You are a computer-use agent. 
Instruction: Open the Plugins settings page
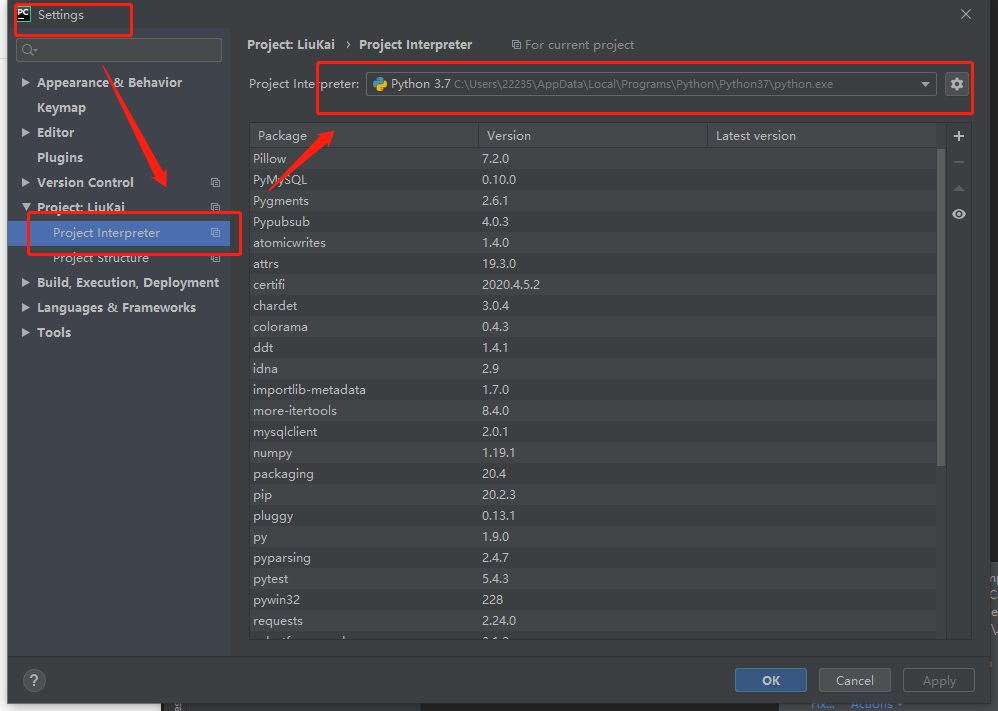60,157
